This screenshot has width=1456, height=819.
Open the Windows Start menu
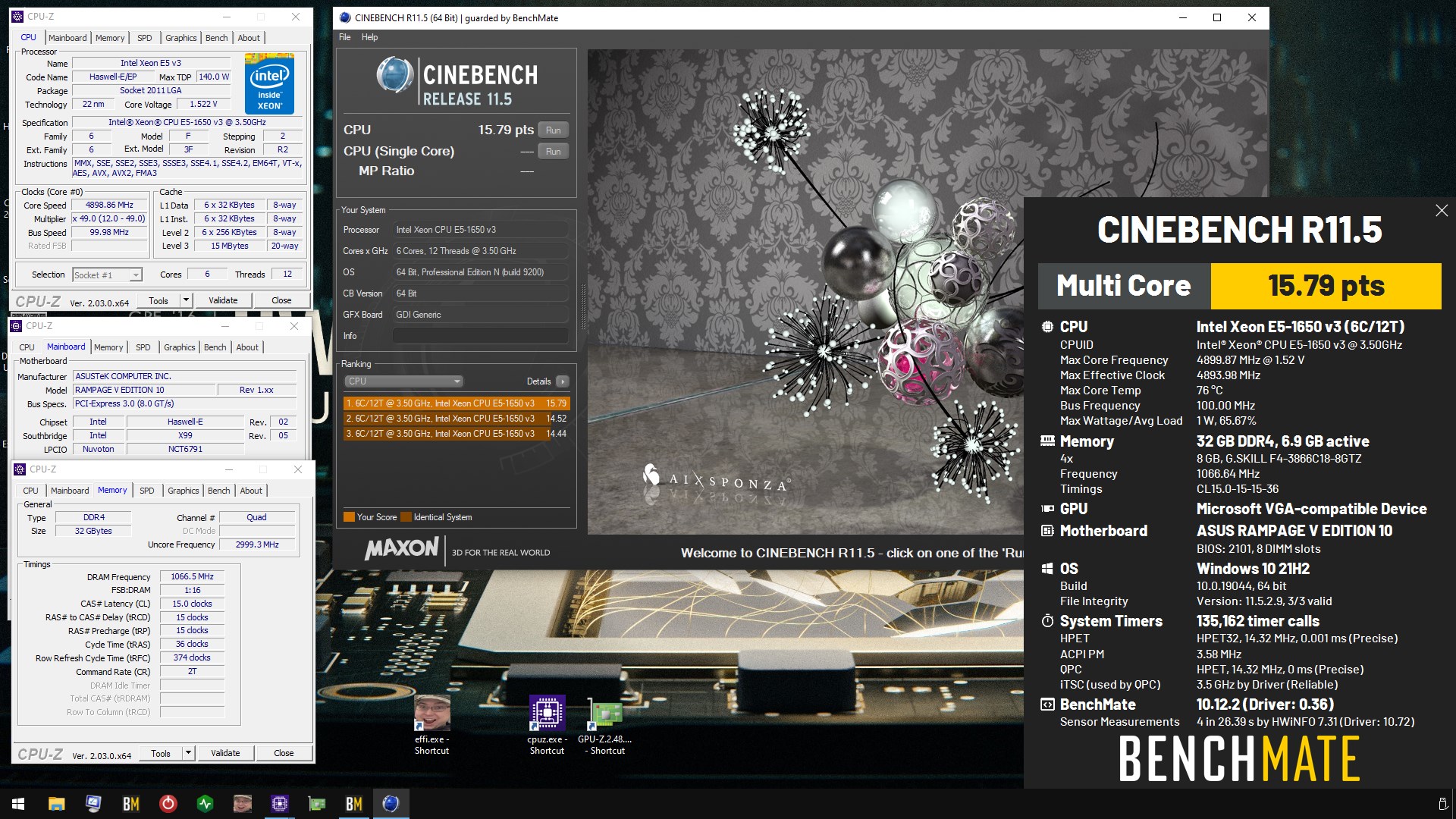point(18,804)
